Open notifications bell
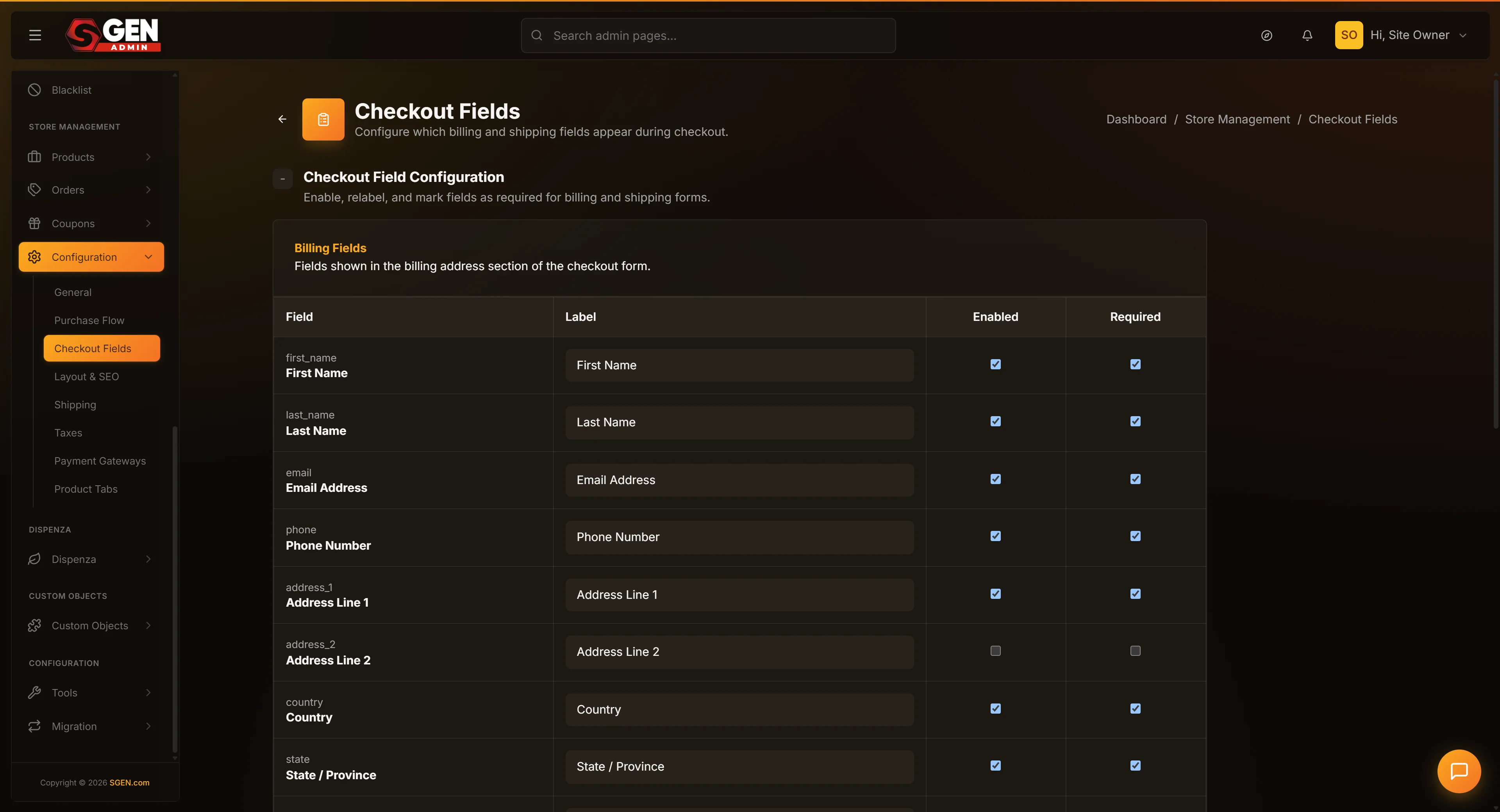 pos(1307,36)
